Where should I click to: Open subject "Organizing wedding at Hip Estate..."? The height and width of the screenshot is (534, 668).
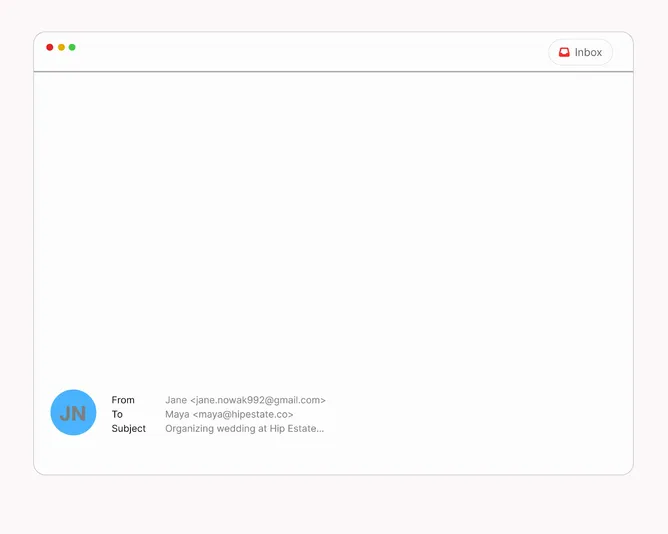pyautogui.click(x=243, y=428)
